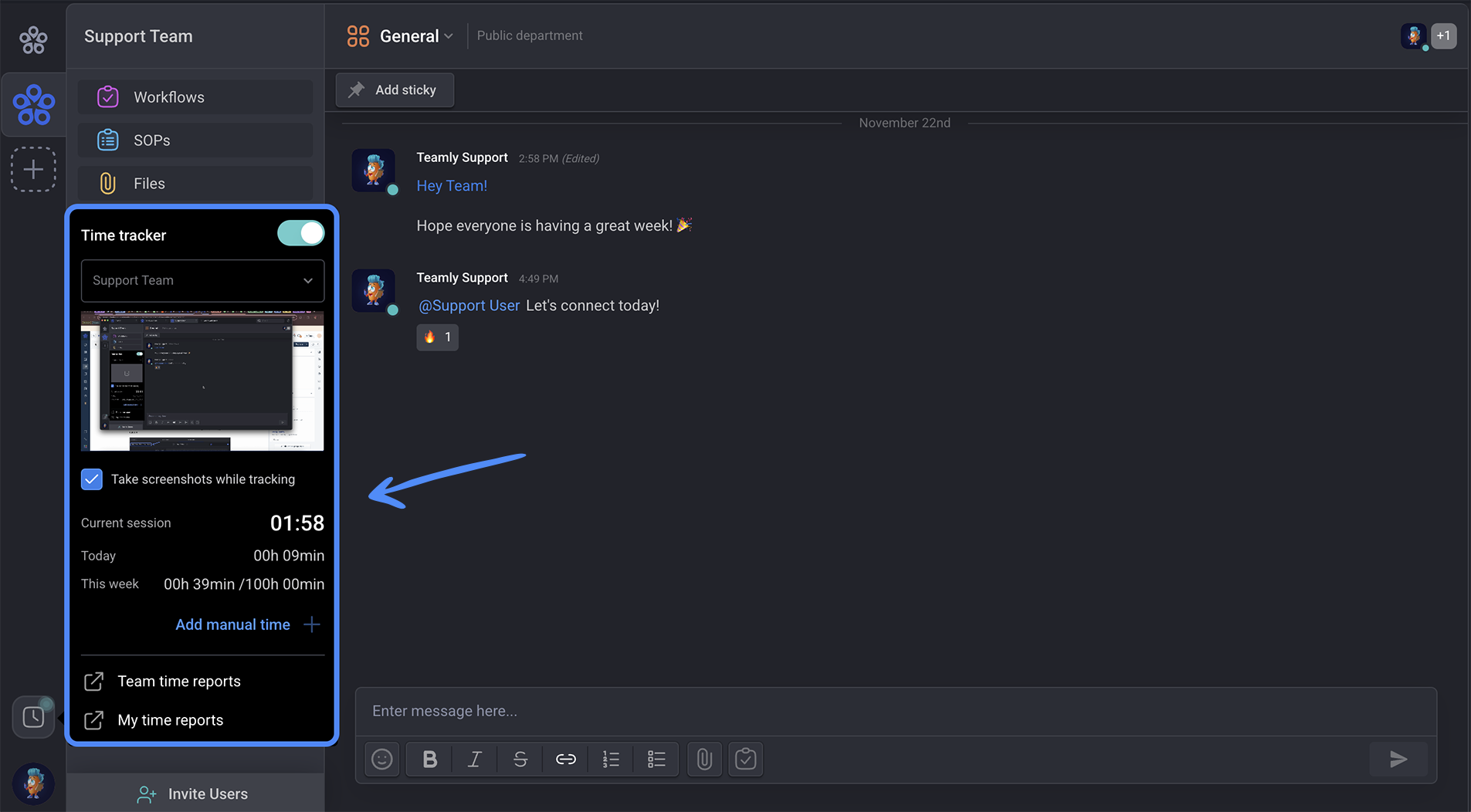
Task: Insert a bulleted list
Action: click(x=656, y=760)
